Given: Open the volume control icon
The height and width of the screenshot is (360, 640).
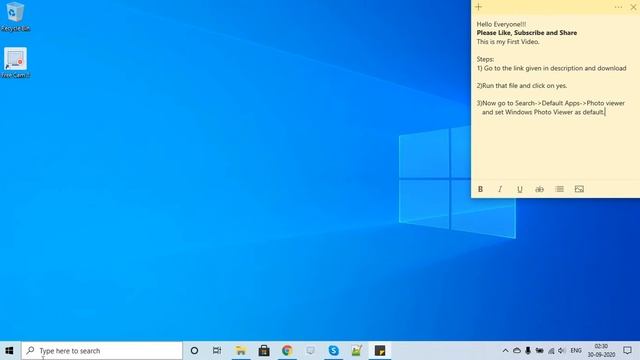Looking at the screenshot, I should coord(562,351).
